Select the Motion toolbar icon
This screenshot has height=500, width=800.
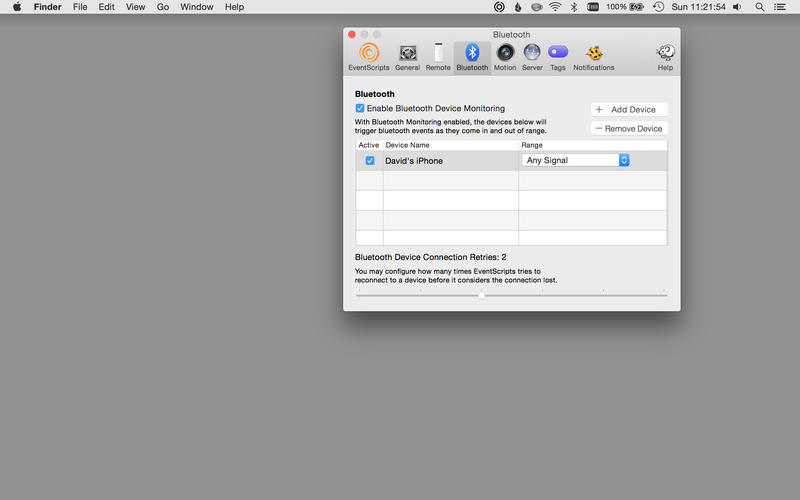coord(505,56)
